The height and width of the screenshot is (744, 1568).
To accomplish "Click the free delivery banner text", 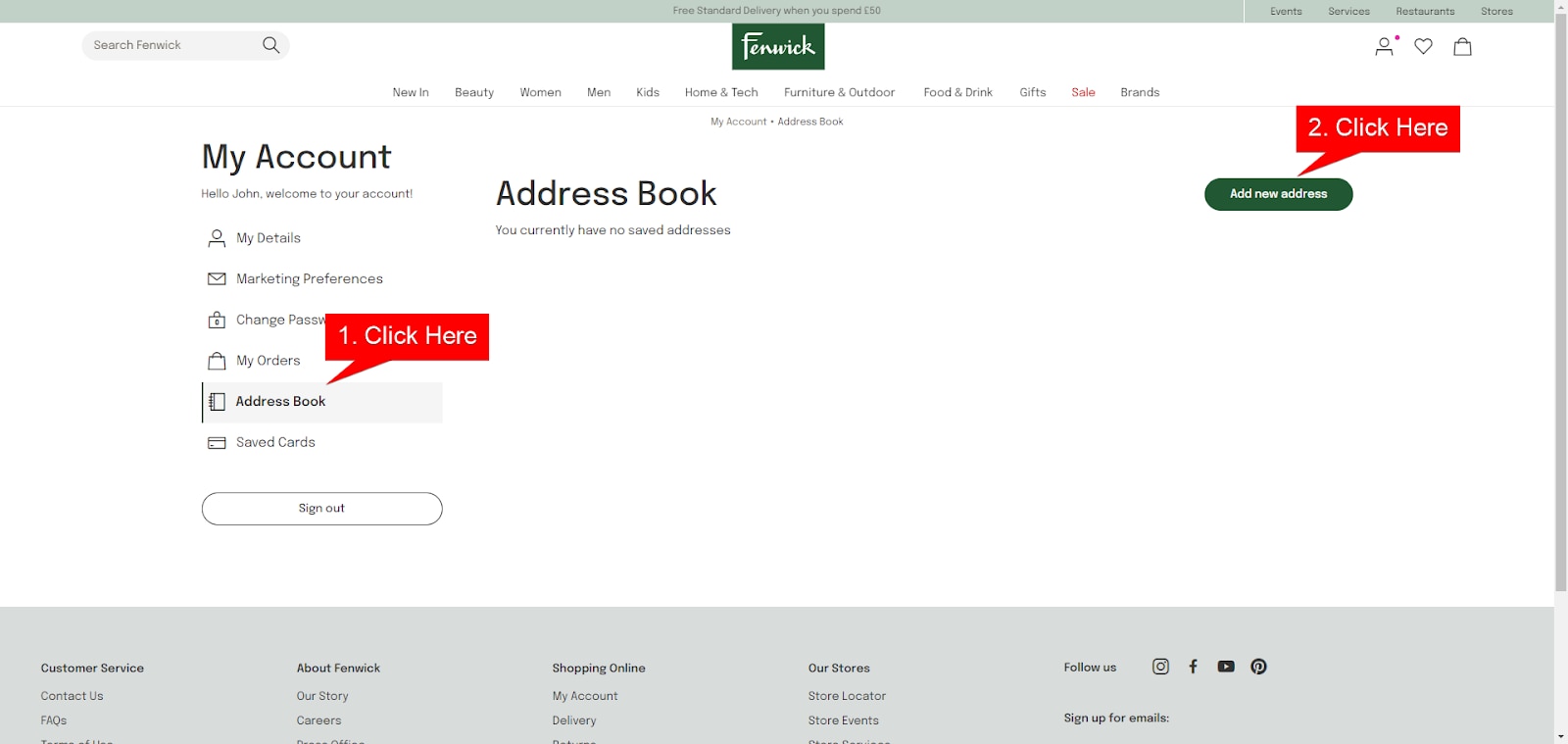I will pyautogui.click(x=777, y=11).
